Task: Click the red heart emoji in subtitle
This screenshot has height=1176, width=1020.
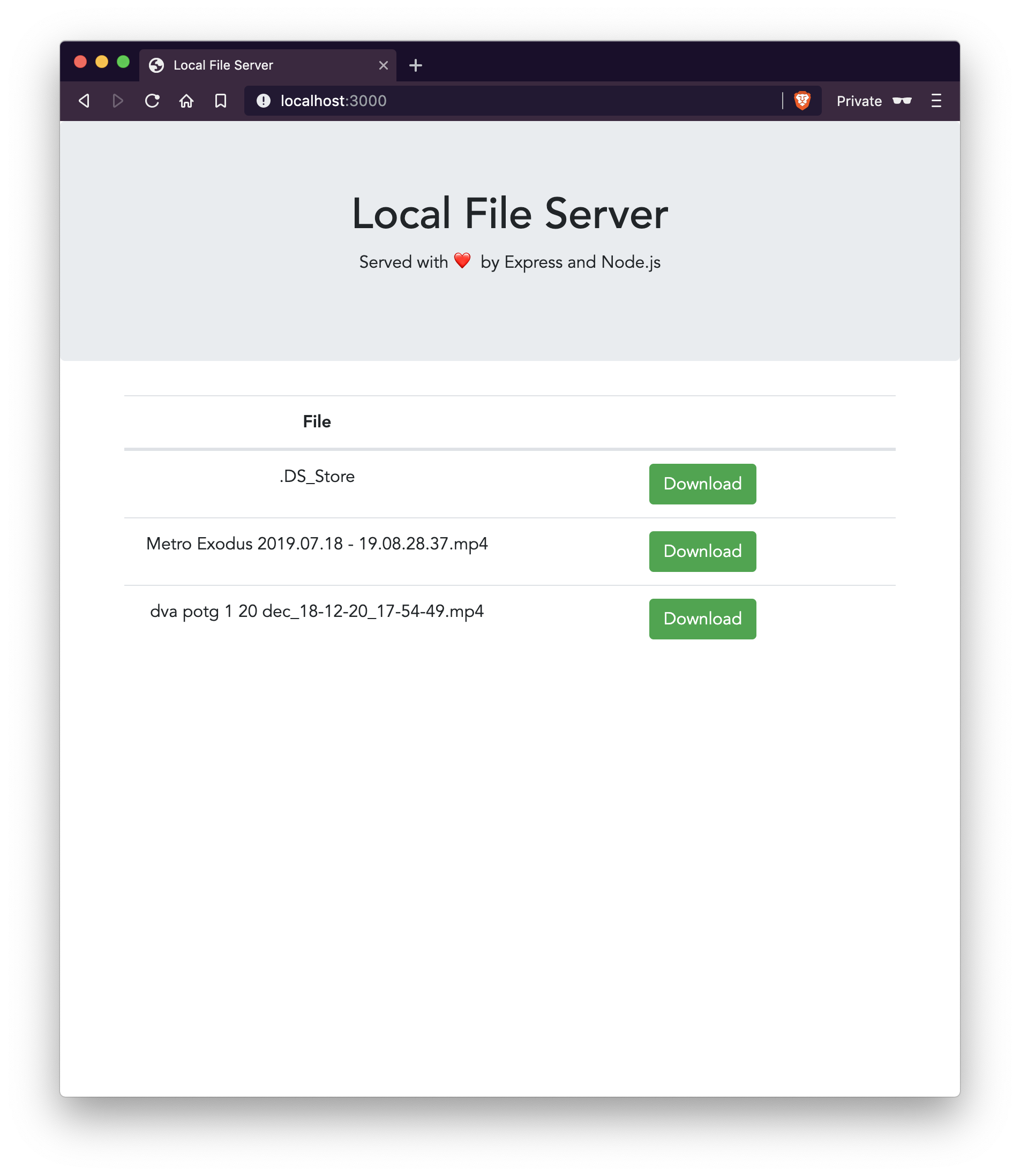Action: coord(462,261)
